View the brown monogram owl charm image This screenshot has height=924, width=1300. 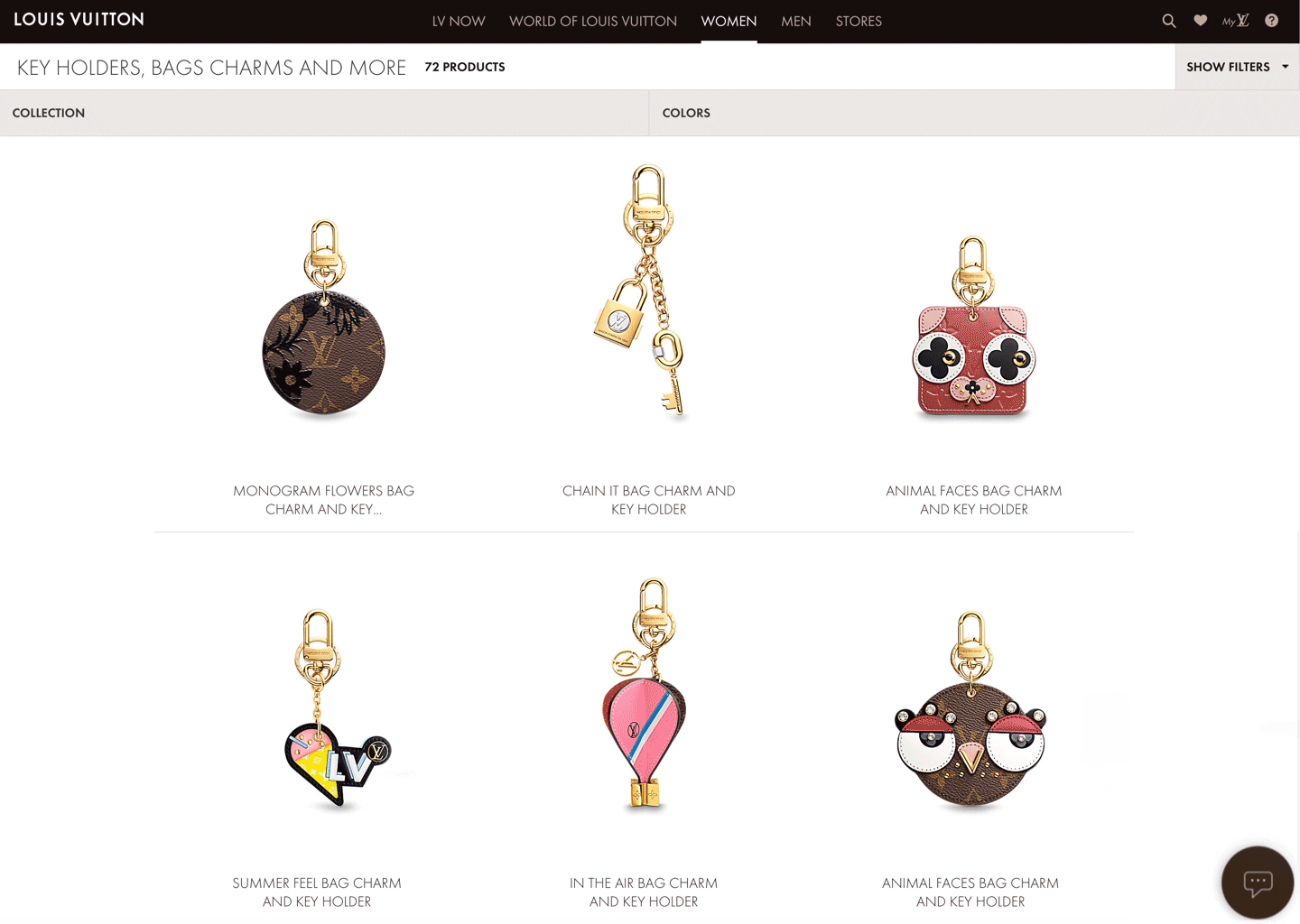[x=970, y=711]
